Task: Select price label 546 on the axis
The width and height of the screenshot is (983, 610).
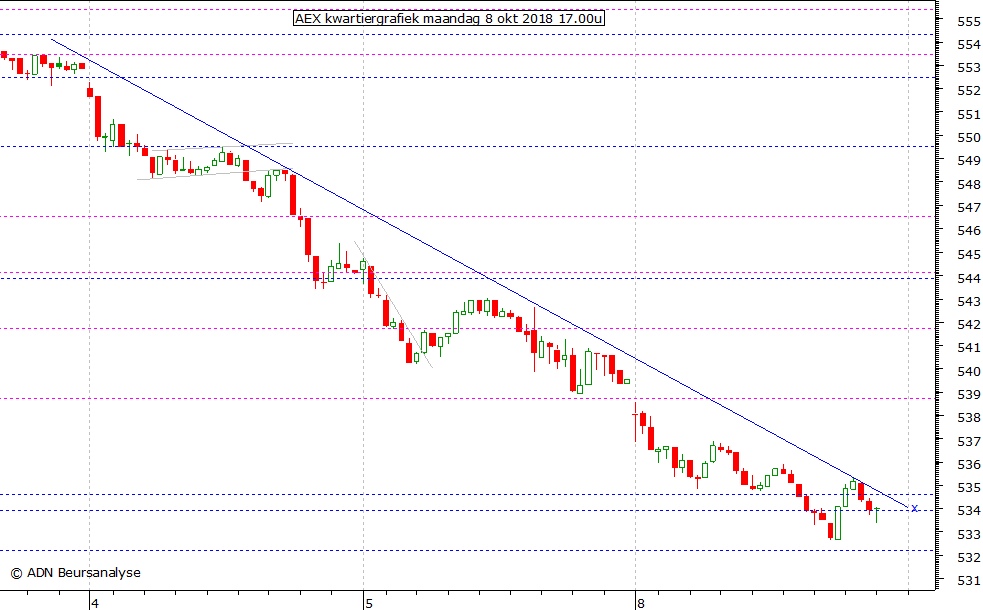Action: pos(969,231)
